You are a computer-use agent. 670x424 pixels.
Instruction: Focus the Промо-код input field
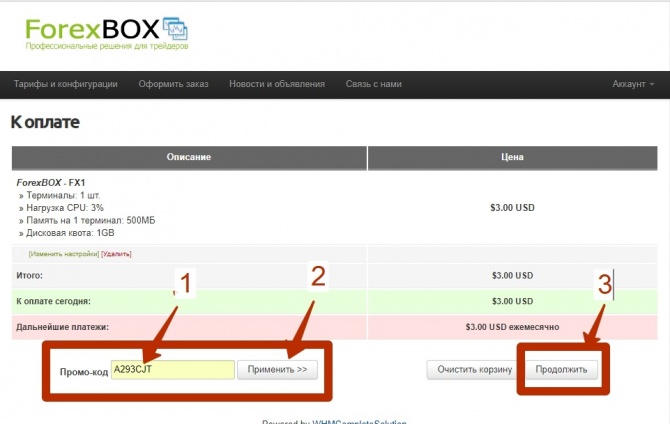tap(173, 370)
